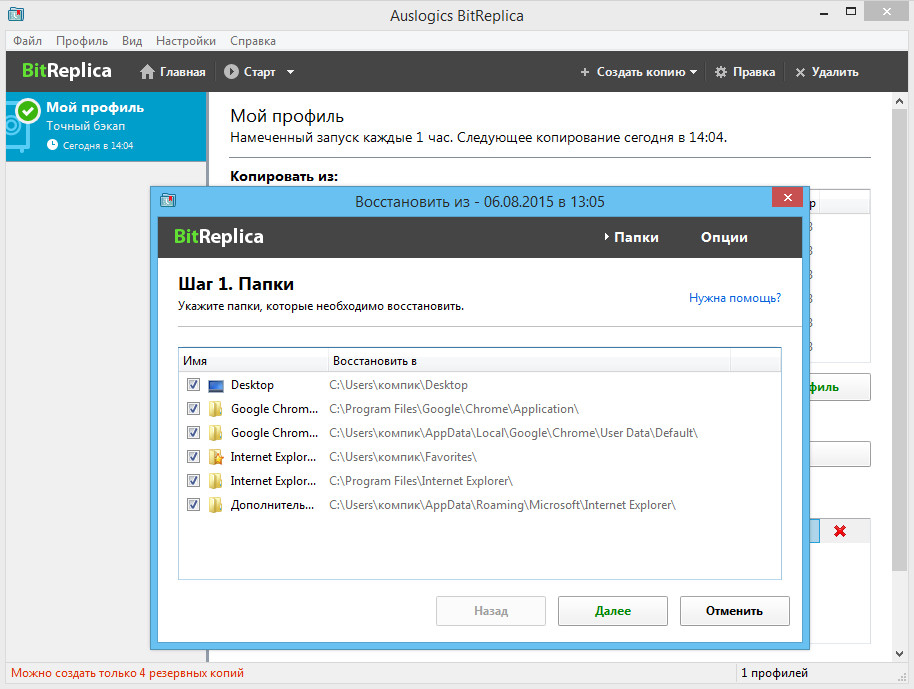The height and width of the screenshot is (689, 914).
Task: Click the red X delete icon
Action: pos(840,531)
